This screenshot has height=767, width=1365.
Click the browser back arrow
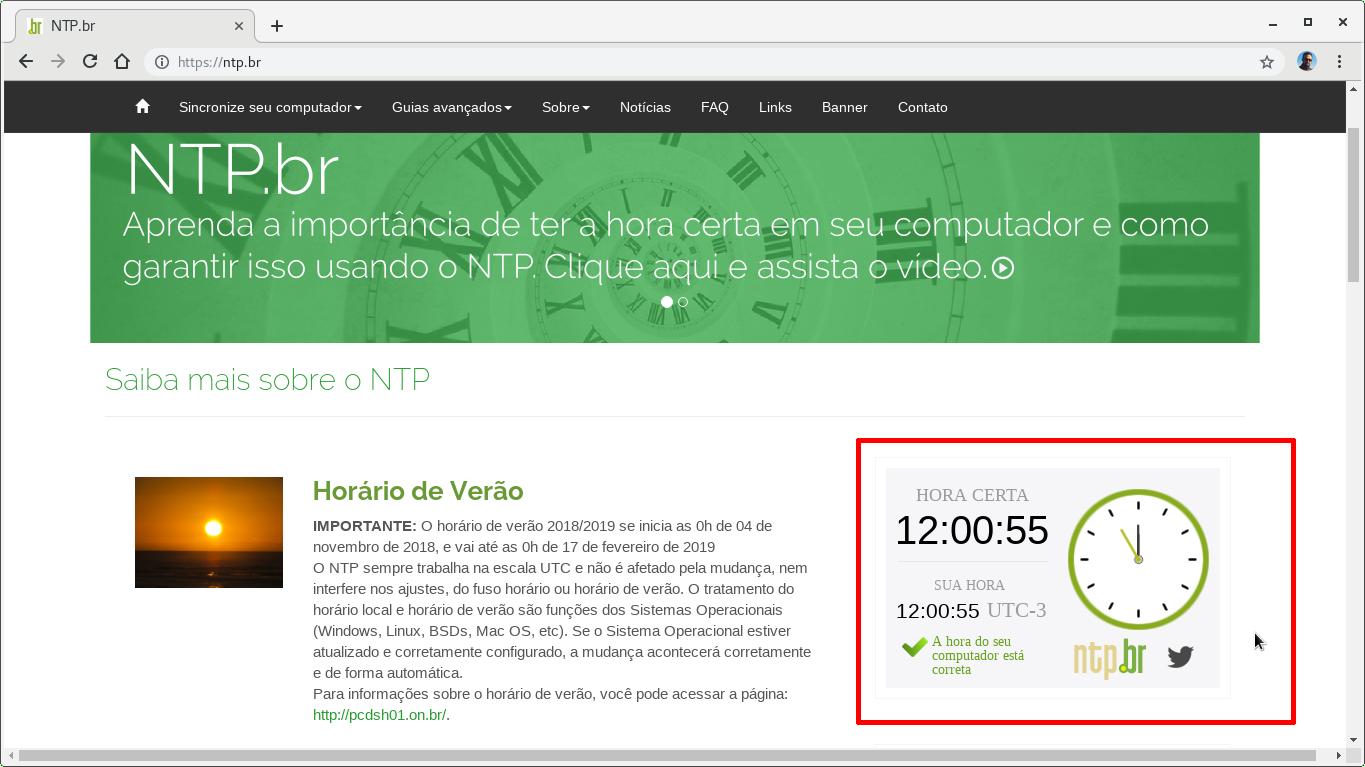click(26, 61)
